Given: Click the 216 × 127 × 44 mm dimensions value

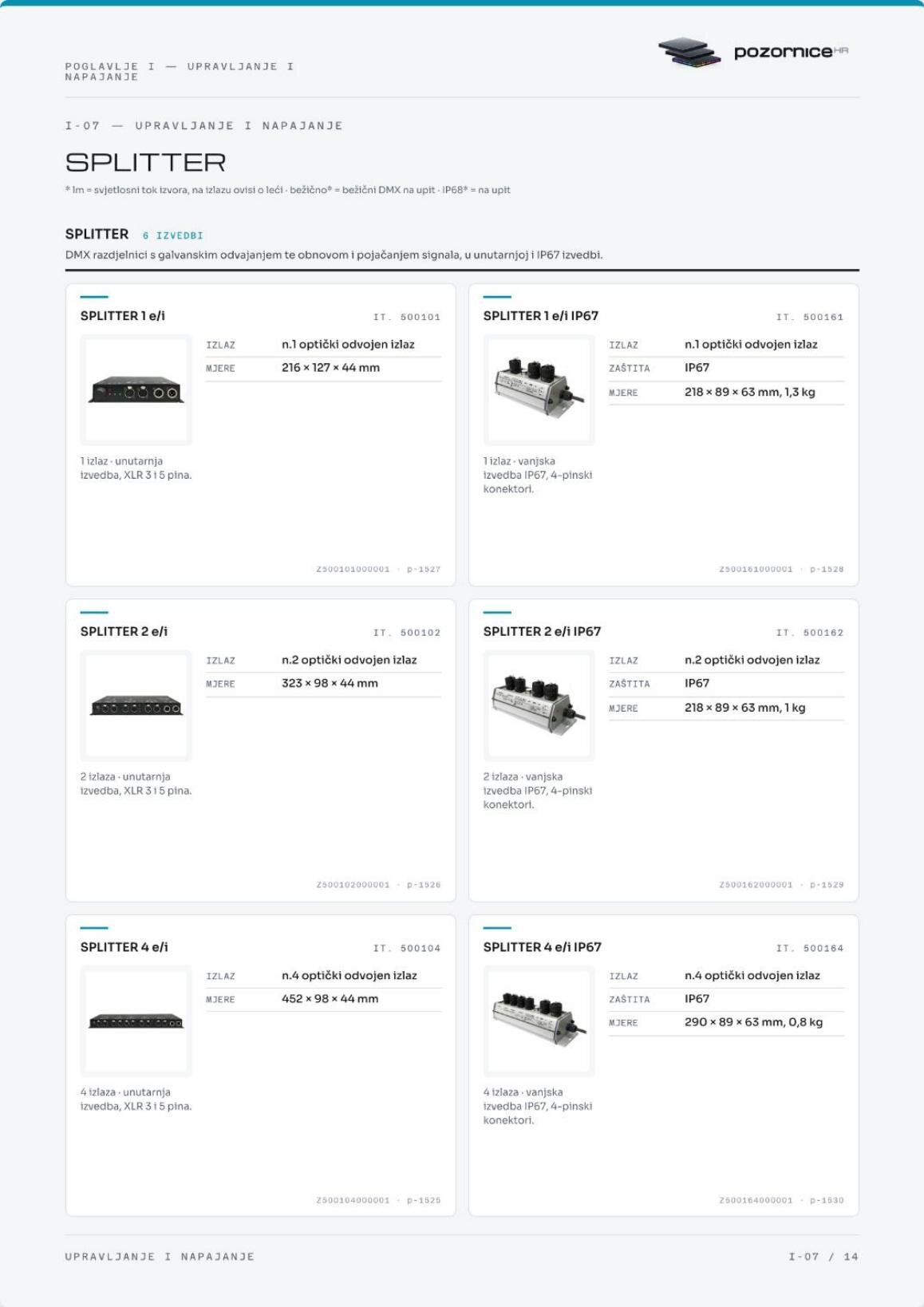Looking at the screenshot, I should pos(330,368).
